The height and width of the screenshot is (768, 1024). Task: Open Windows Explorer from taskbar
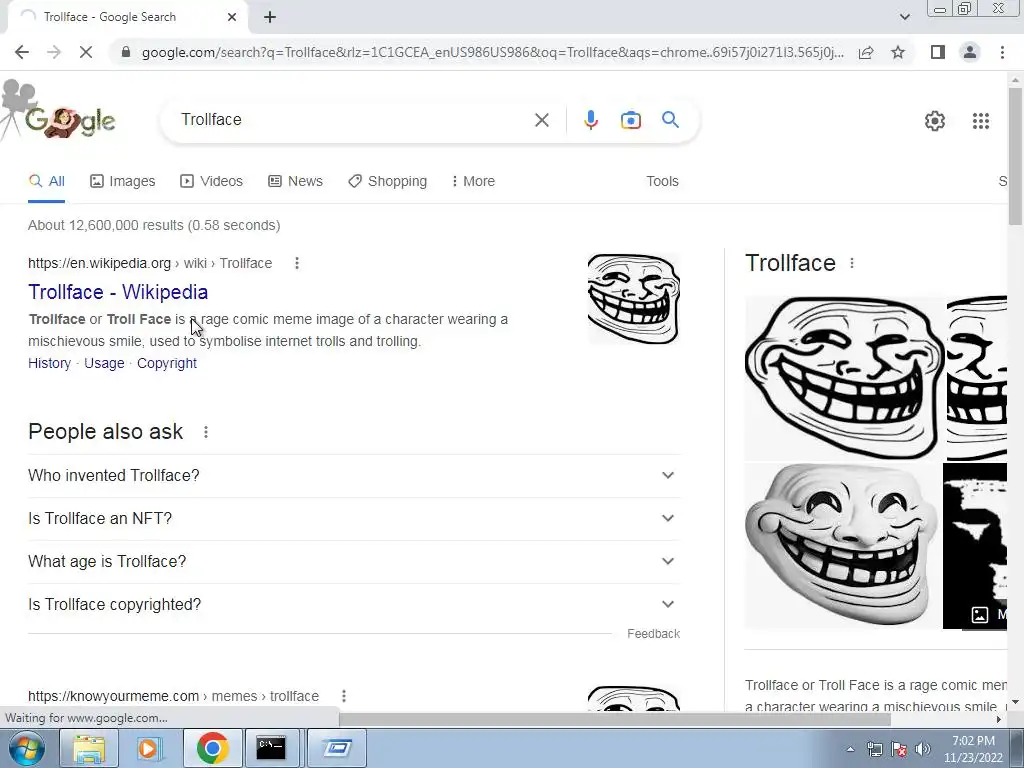[x=89, y=748]
